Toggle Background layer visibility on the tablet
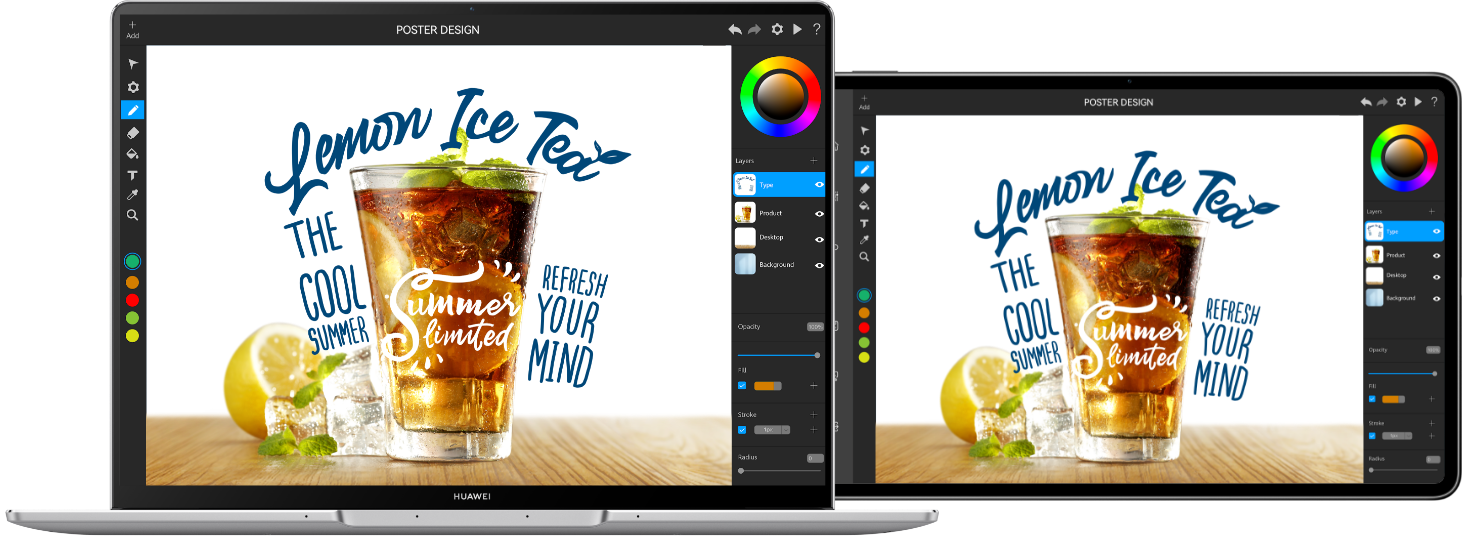Image resolution: width=1463 pixels, height=536 pixels. click(x=1436, y=298)
